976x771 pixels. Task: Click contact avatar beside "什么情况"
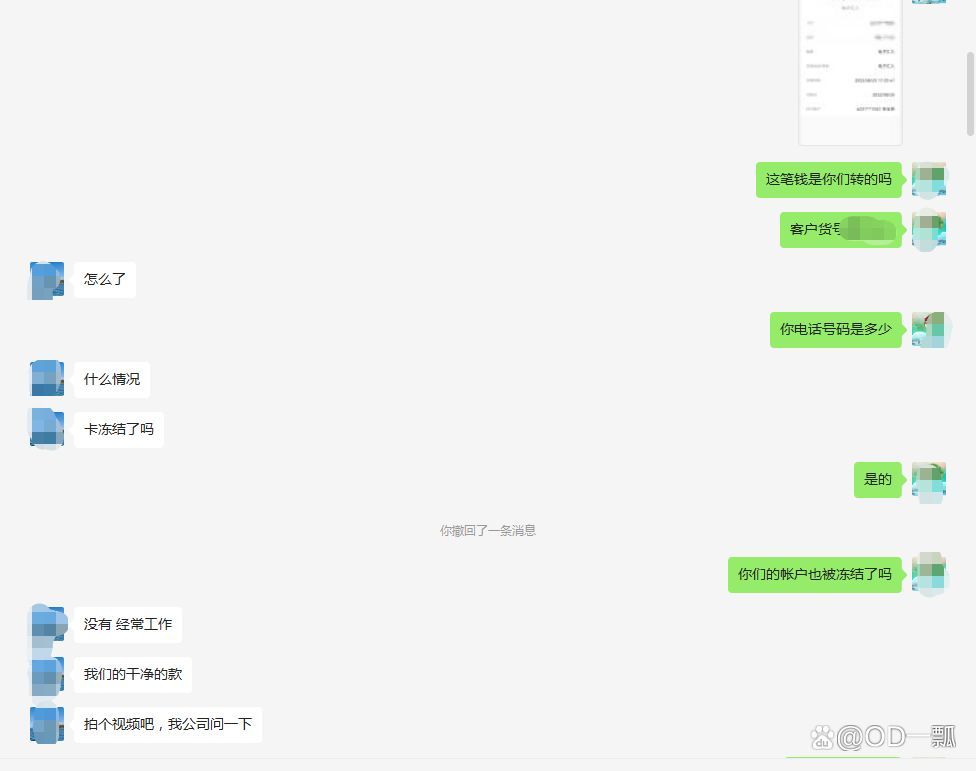(x=47, y=379)
